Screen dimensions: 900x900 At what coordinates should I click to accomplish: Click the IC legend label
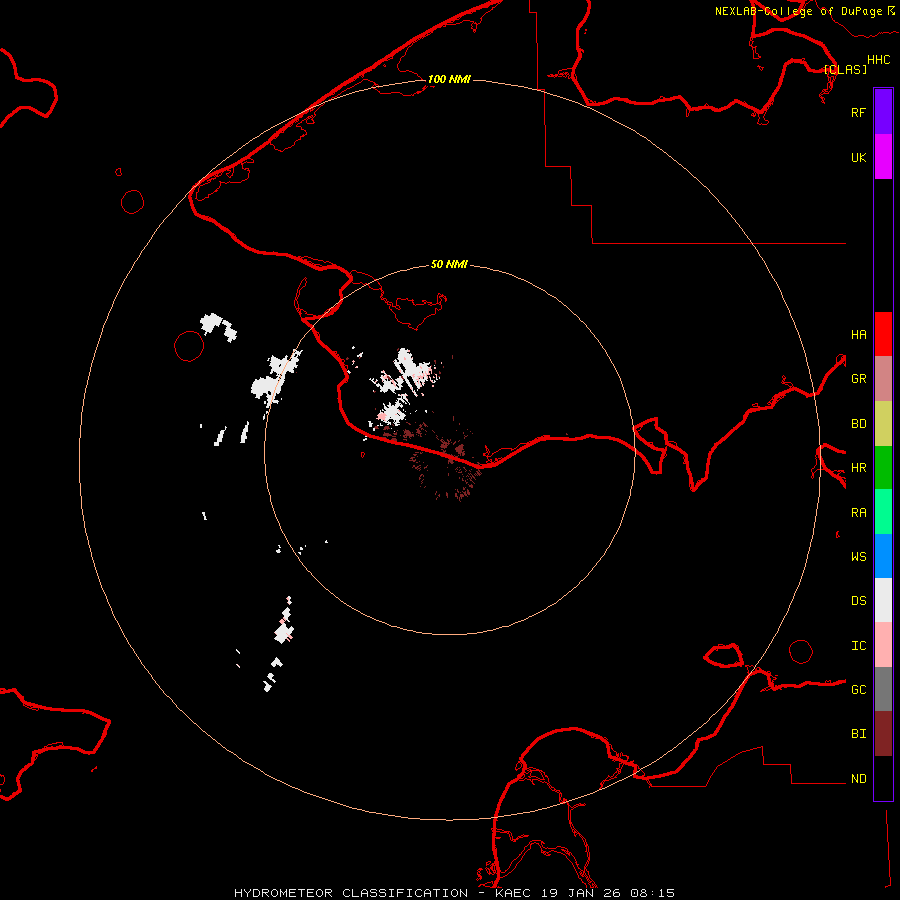[858, 646]
